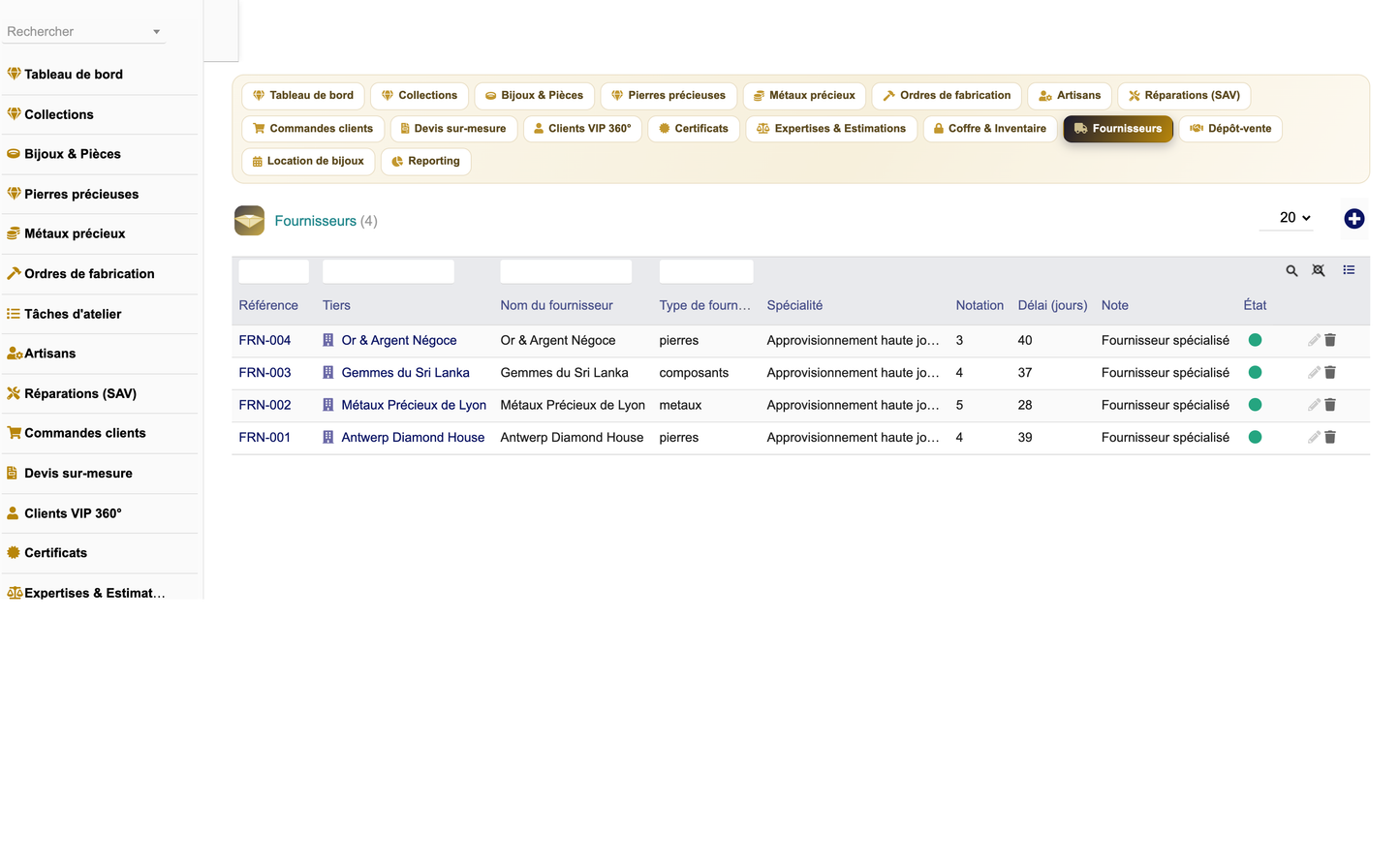Delete supplier FRN-004 with trash icon
The width and height of the screenshot is (1400, 866).
tap(1330, 340)
